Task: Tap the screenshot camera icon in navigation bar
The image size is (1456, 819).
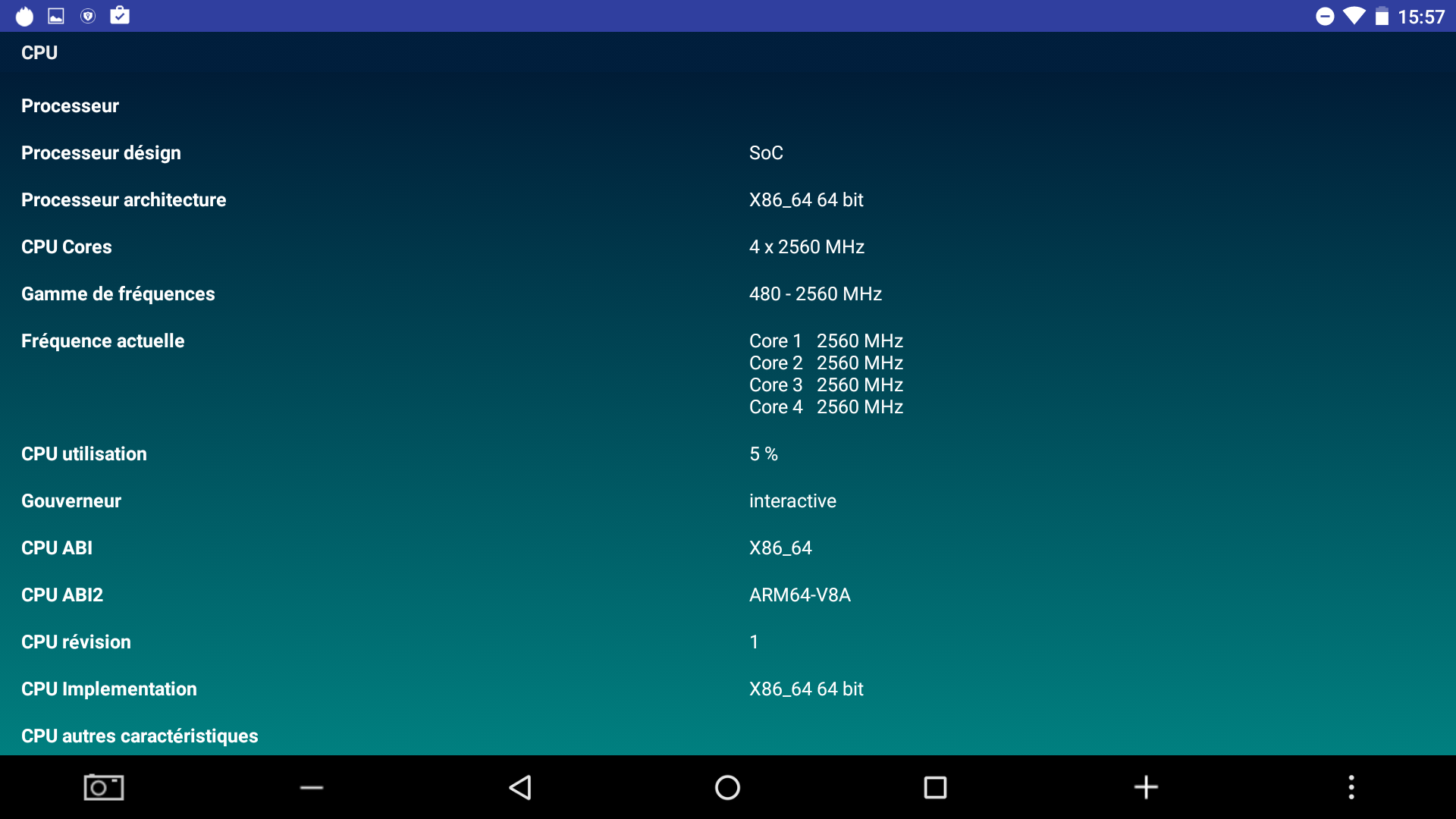Action: pos(104,787)
